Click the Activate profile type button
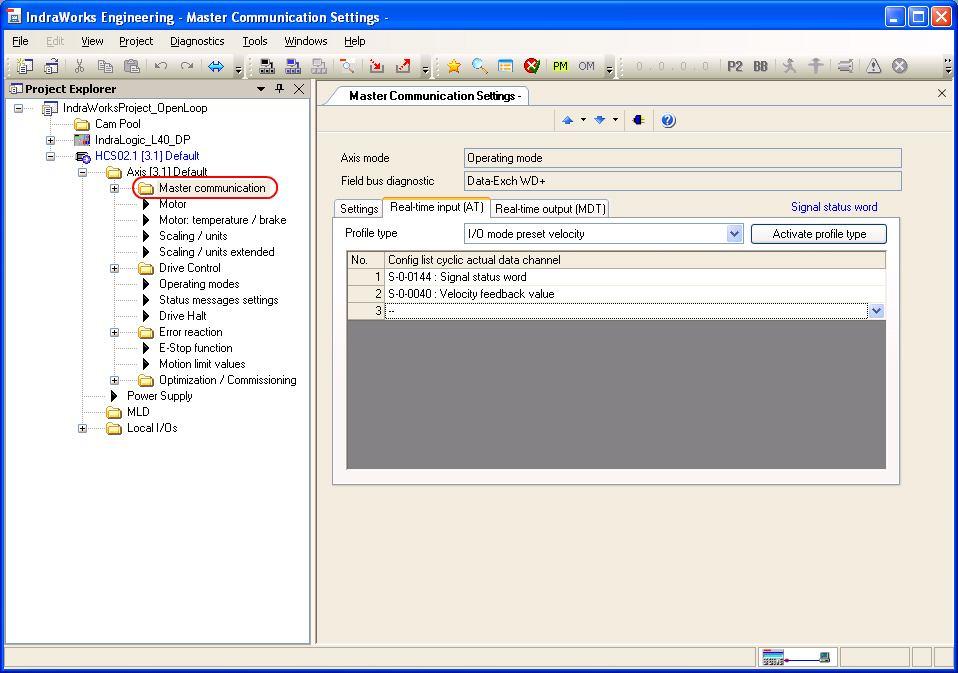 pyautogui.click(x=819, y=234)
